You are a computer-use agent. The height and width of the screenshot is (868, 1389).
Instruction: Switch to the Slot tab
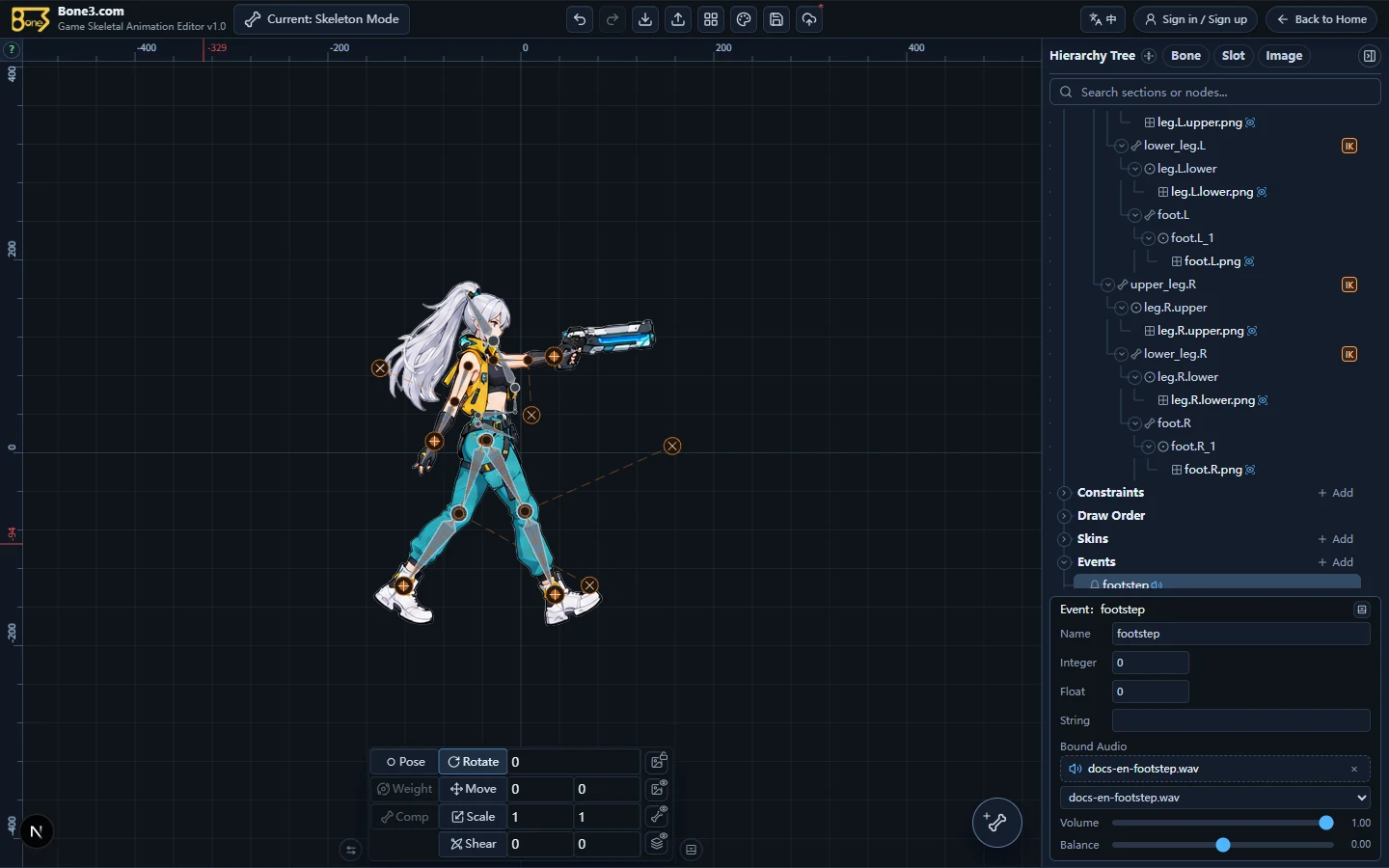pos(1233,56)
